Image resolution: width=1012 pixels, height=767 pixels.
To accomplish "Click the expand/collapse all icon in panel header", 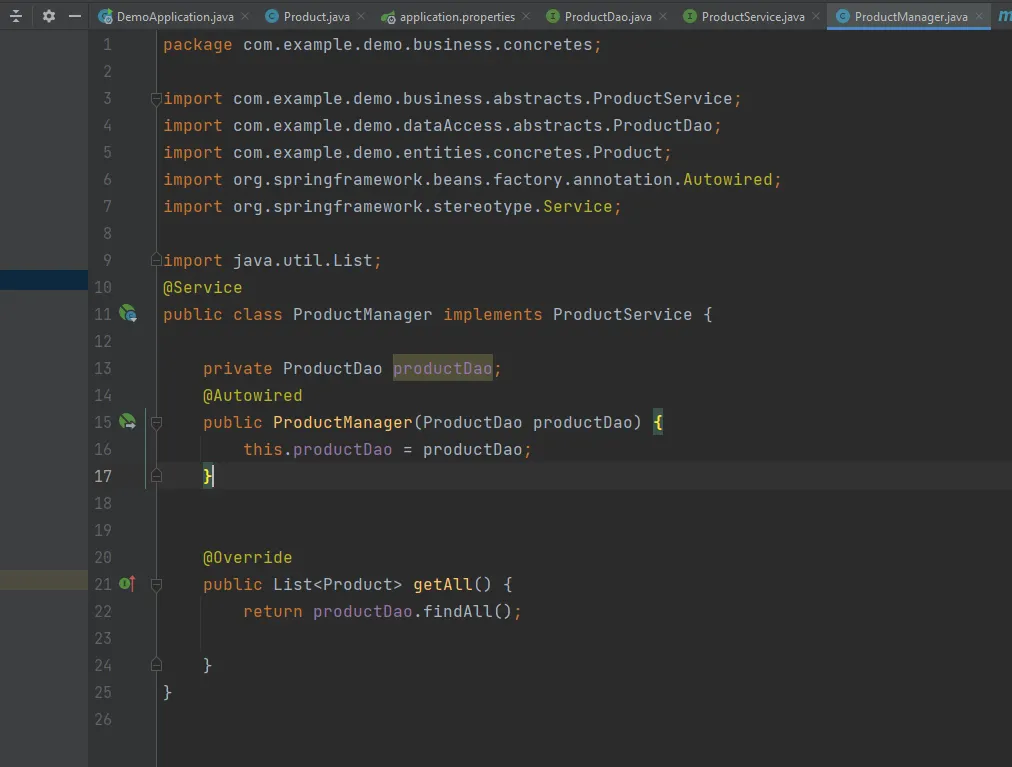I will coord(16,16).
